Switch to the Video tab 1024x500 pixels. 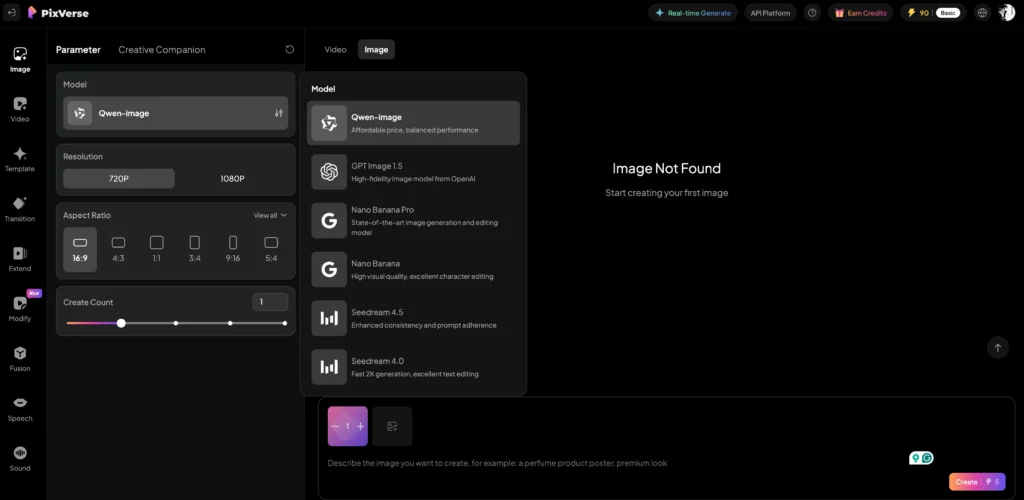pos(336,50)
